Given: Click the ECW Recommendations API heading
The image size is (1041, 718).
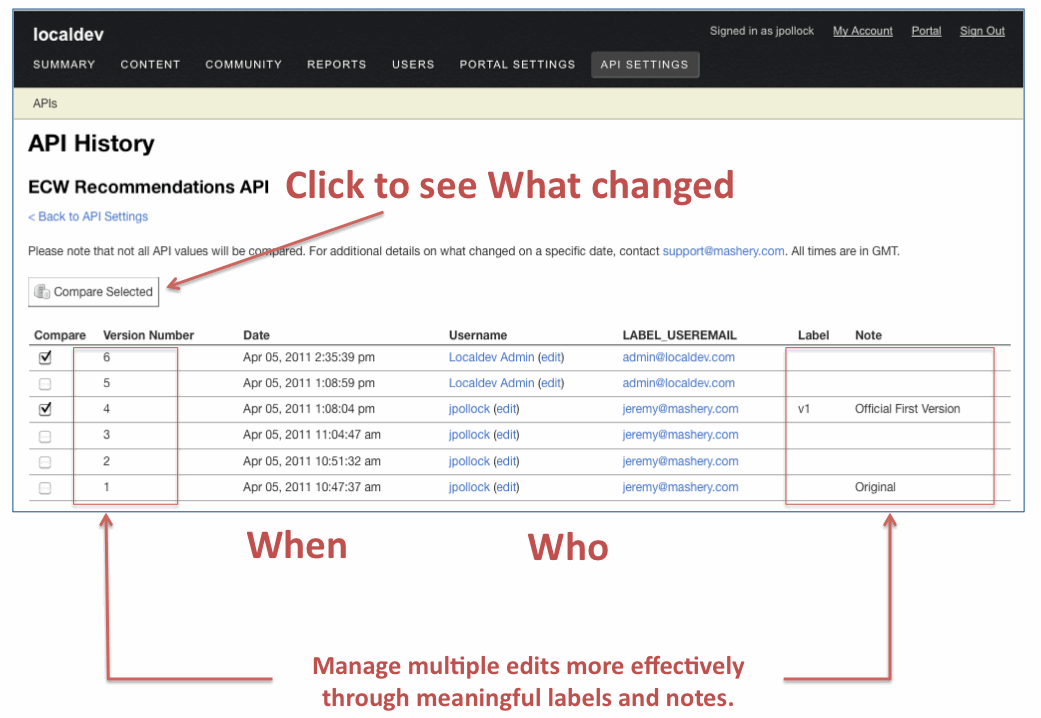Looking at the screenshot, I should 149,187.
